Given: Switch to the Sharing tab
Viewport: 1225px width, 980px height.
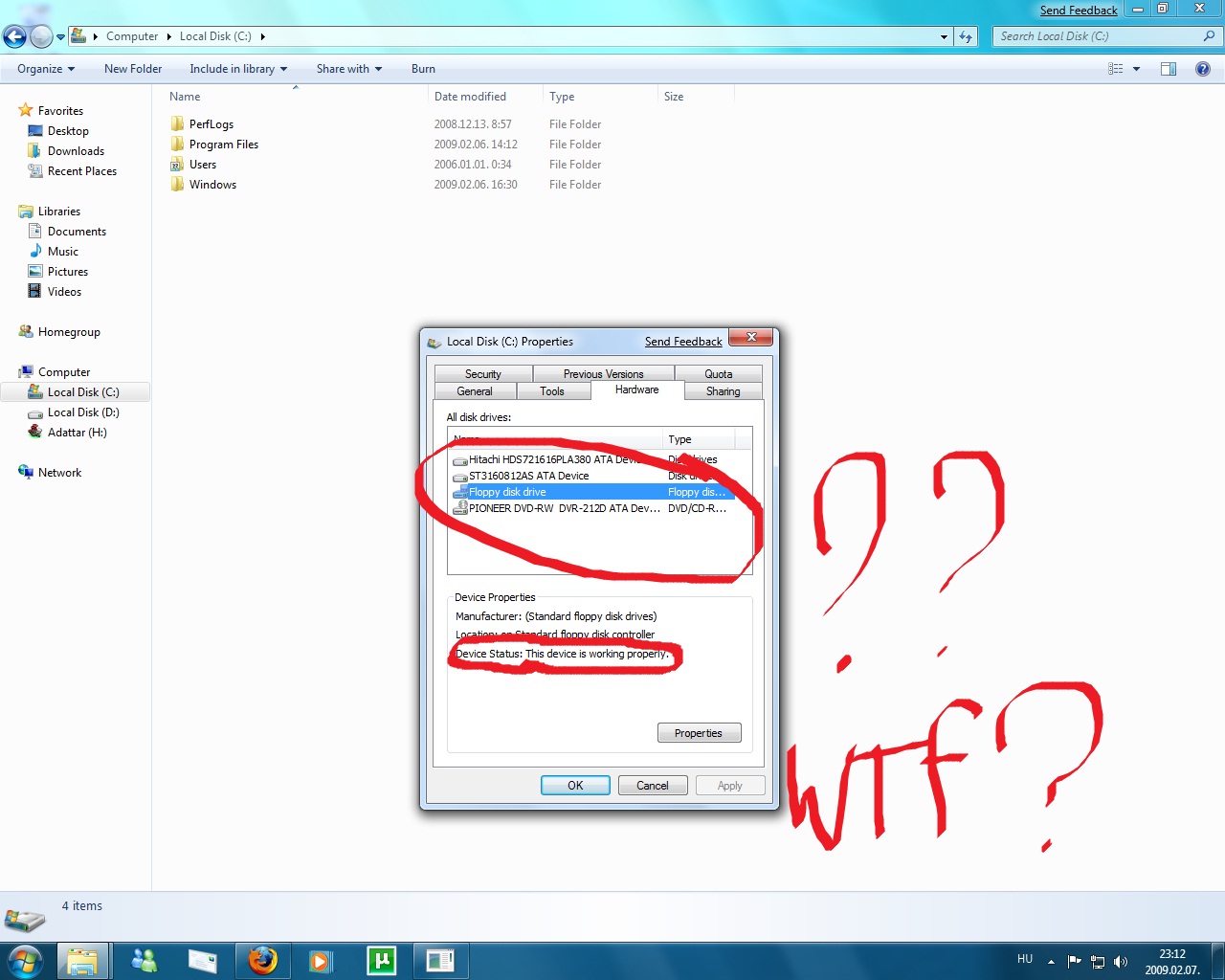Looking at the screenshot, I should tap(724, 390).
